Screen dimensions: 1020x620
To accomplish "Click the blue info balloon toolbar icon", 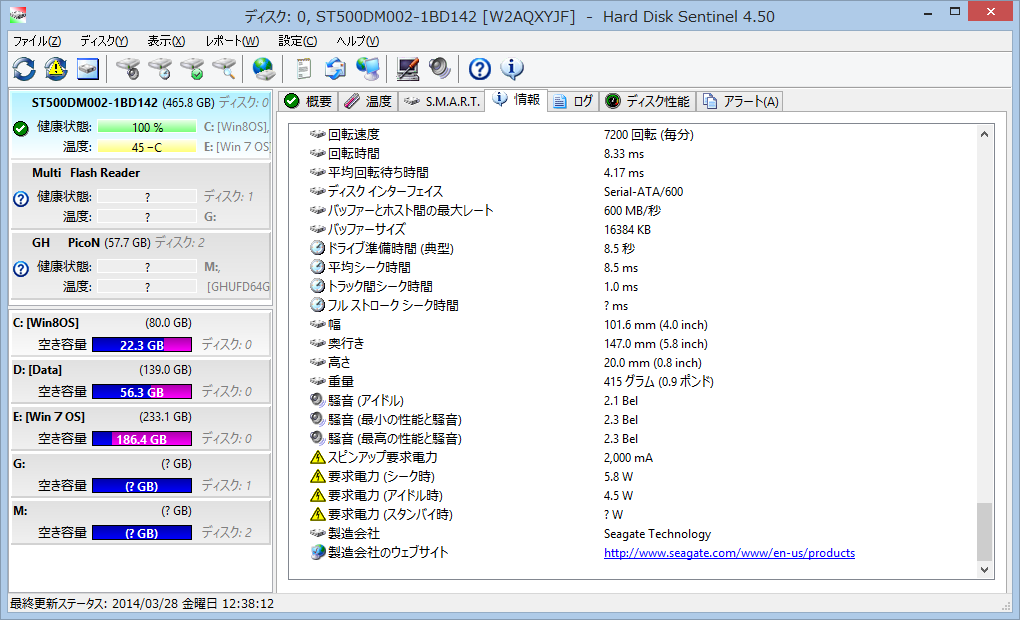I will [512, 69].
